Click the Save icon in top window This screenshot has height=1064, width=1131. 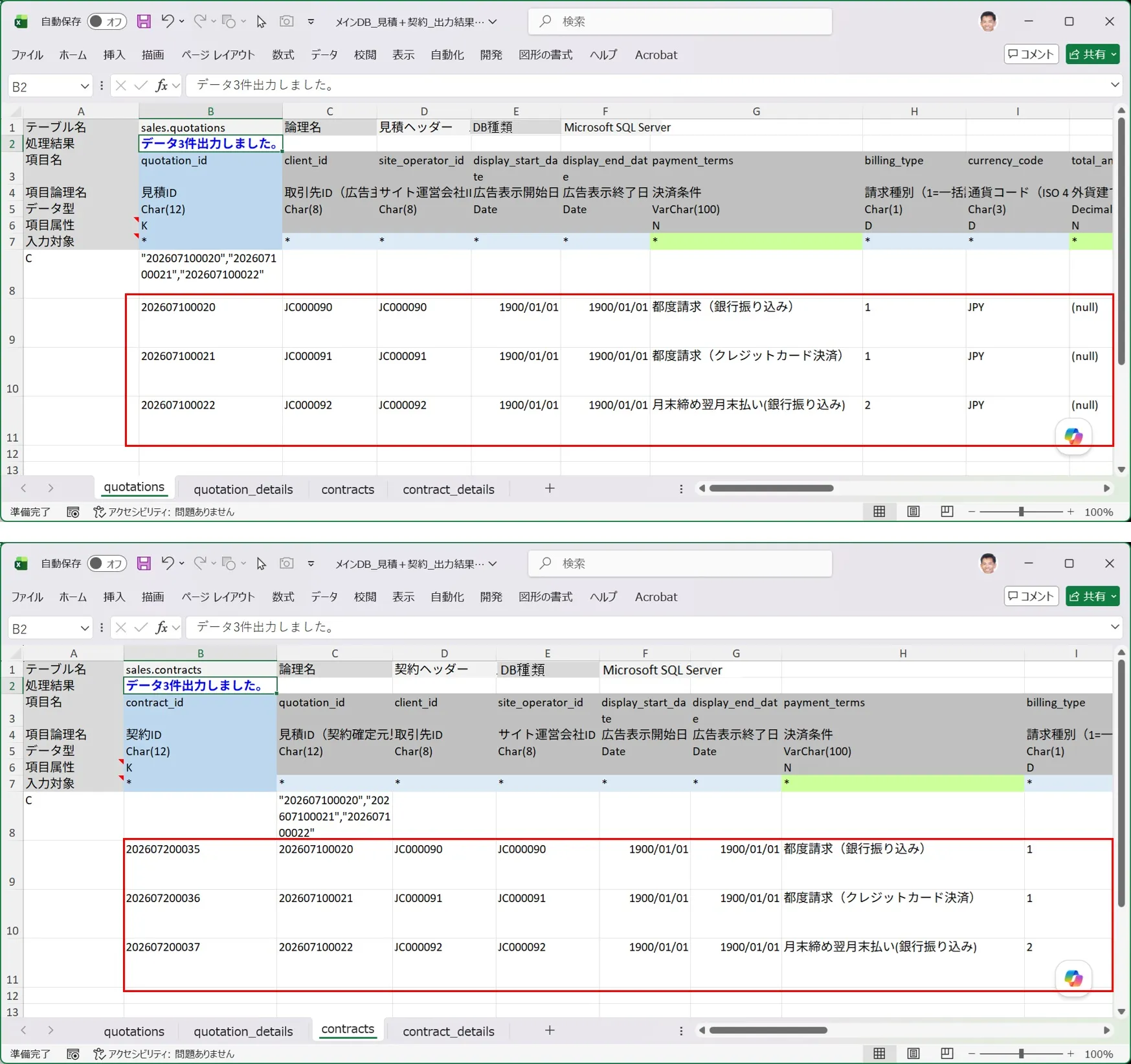pos(144,21)
